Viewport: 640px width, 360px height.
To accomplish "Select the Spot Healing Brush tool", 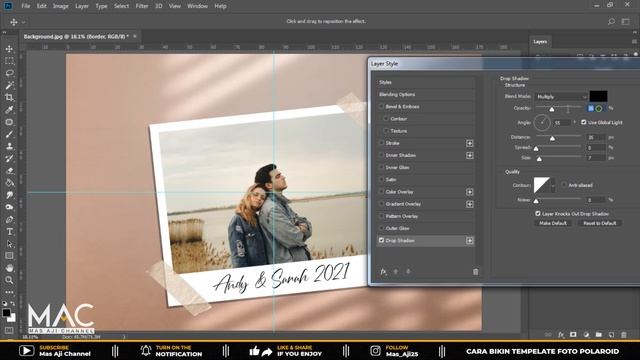I will click(9, 122).
